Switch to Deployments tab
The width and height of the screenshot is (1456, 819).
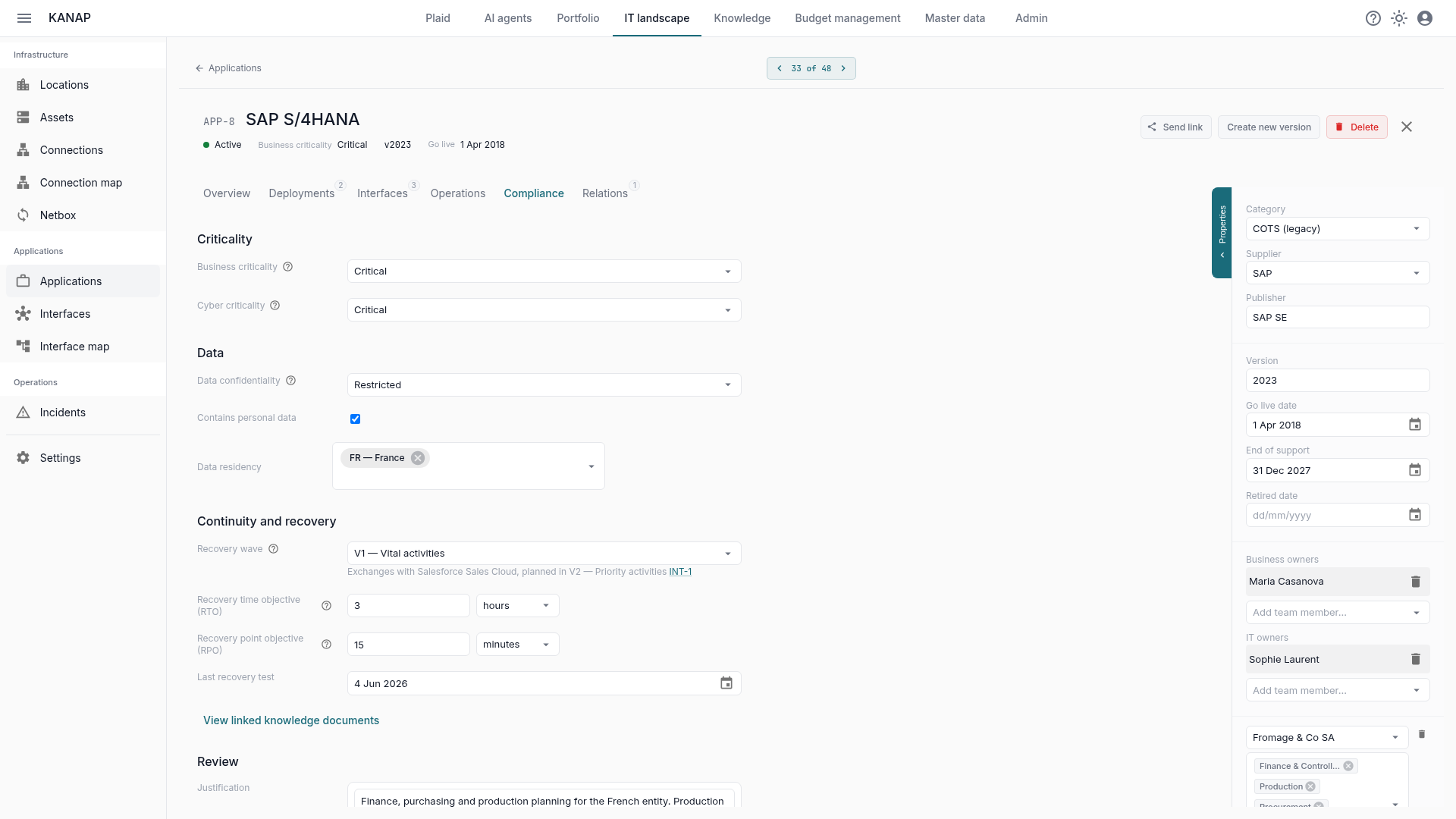click(x=302, y=193)
